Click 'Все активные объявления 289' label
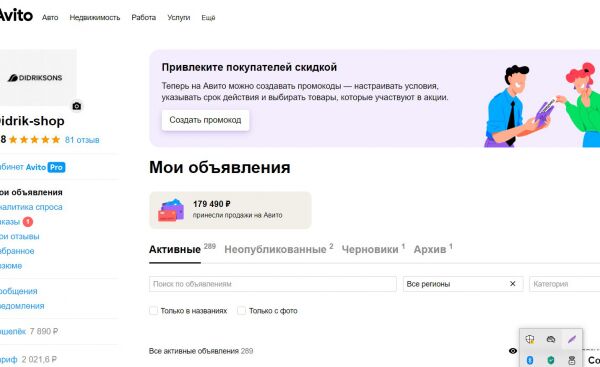Screen dimensions: 600x367 pyautogui.click(x=201, y=351)
